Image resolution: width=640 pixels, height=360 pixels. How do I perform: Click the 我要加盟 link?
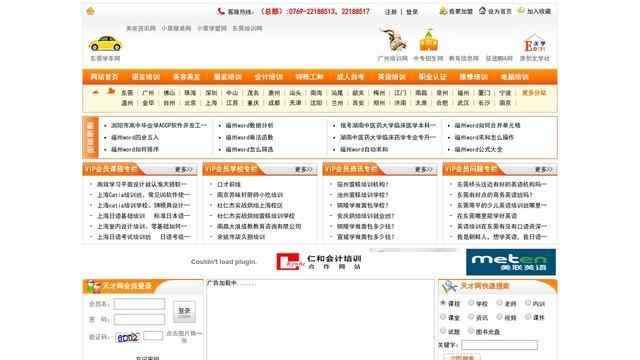pos(461,11)
